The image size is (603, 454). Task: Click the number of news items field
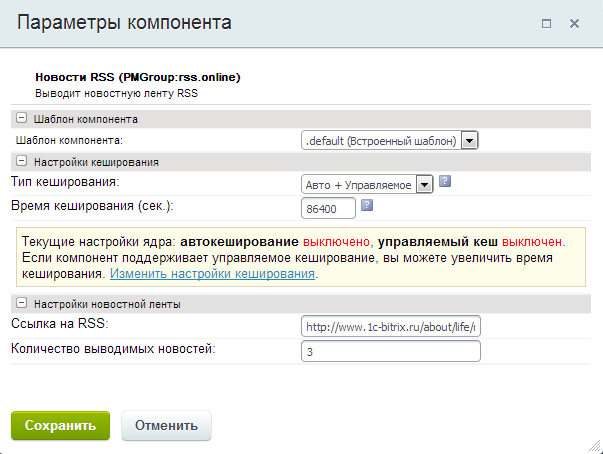coord(391,351)
